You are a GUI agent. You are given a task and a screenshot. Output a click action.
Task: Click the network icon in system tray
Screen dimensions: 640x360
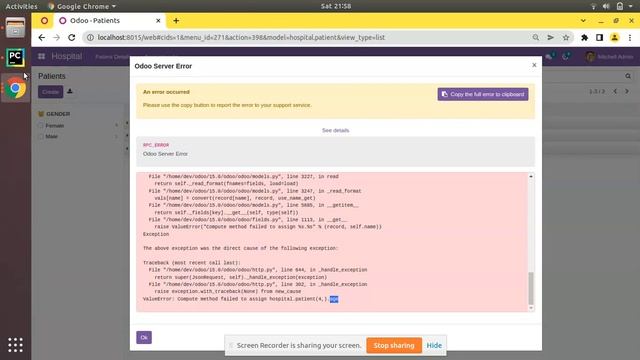[593, 6]
